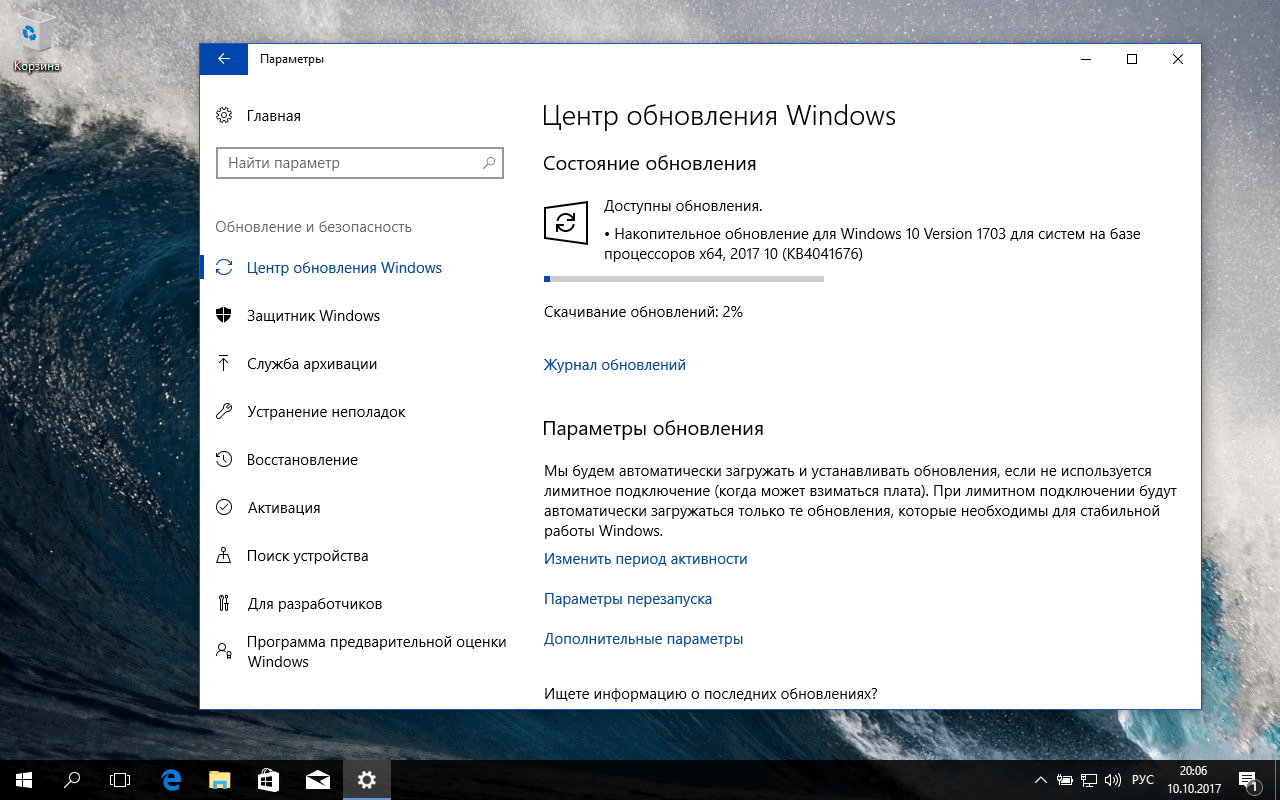Screen dimensions: 1280x800
Task: Open the Start menu
Action: coord(20,779)
